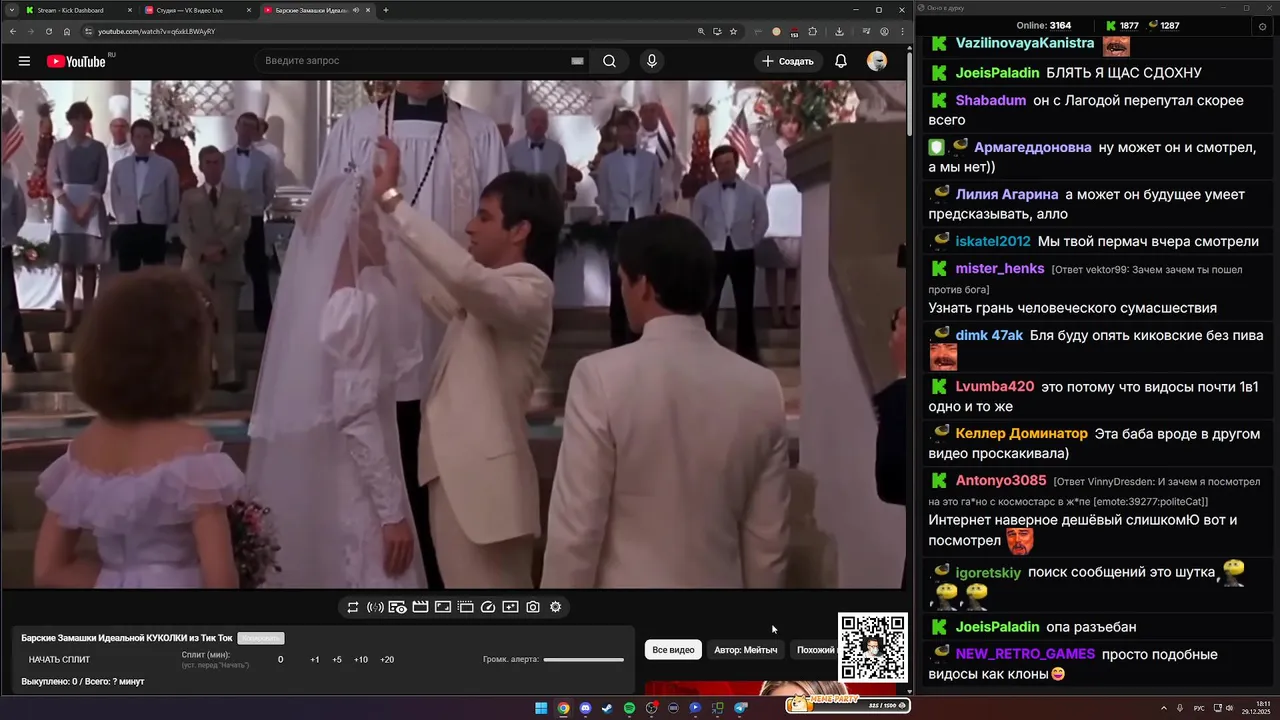Switch to the Студия — VK Видео Live tab
The height and width of the screenshot is (720, 1280).
click(x=196, y=10)
